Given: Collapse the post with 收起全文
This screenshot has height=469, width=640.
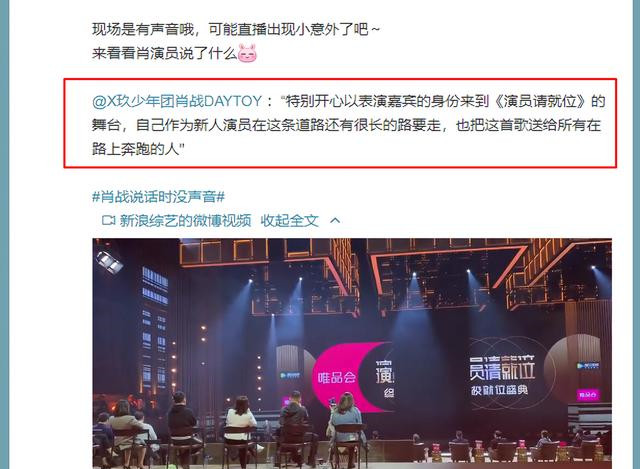Looking at the screenshot, I should (x=289, y=221).
